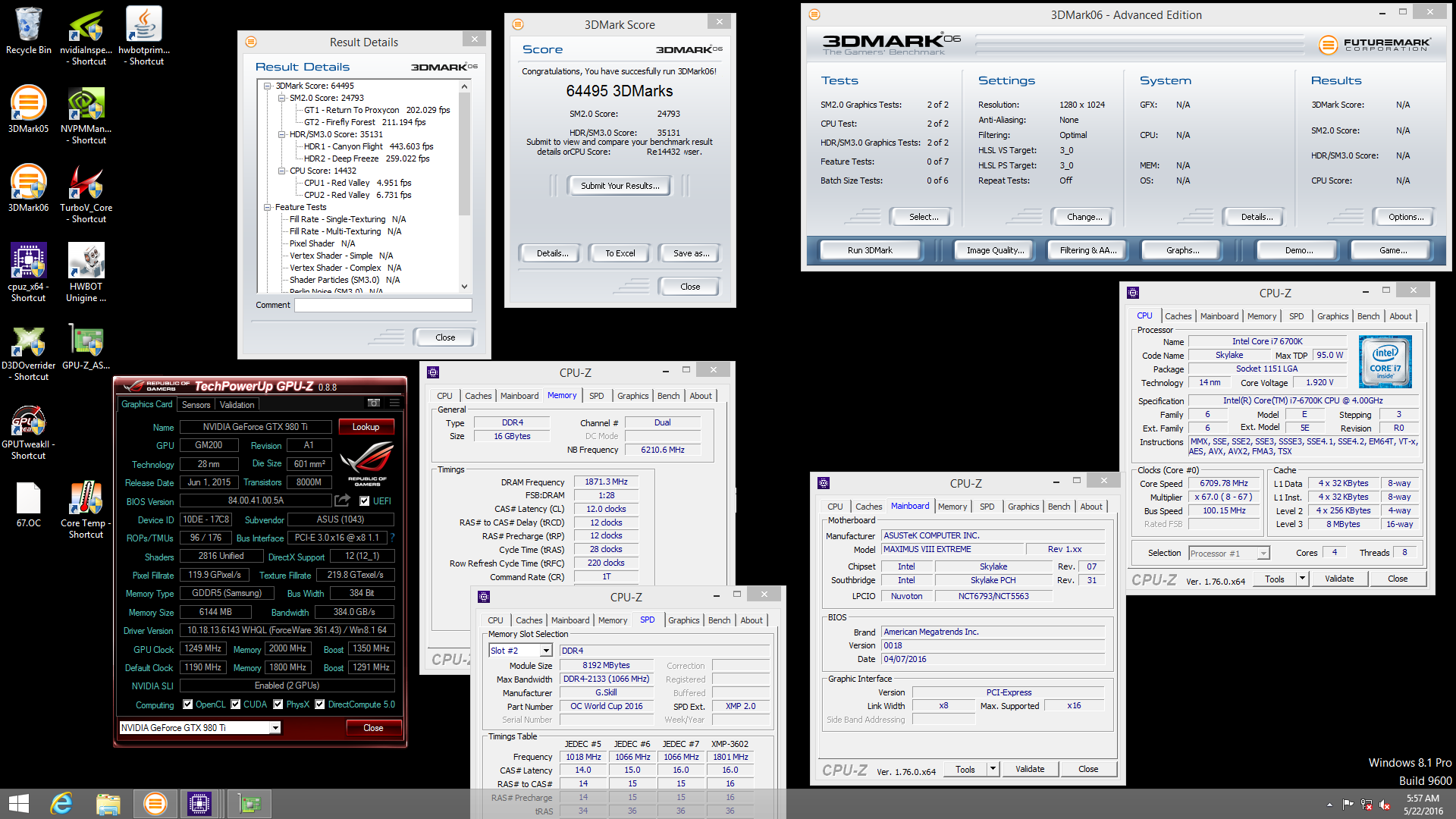Click the Result Details vertical scrollbar thumb
Image resolution: width=1456 pixels, height=819 pixels.
(465, 153)
